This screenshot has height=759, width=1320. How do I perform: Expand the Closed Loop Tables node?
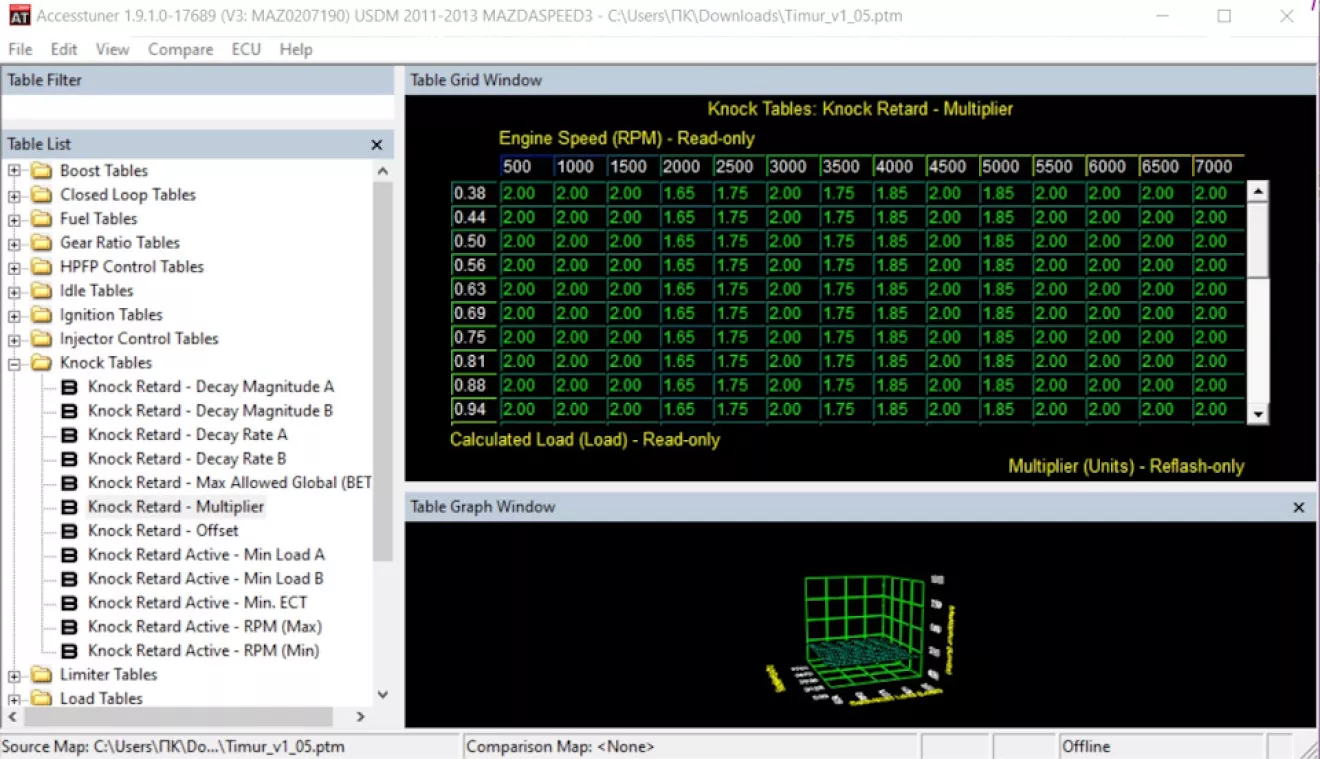[15, 196]
